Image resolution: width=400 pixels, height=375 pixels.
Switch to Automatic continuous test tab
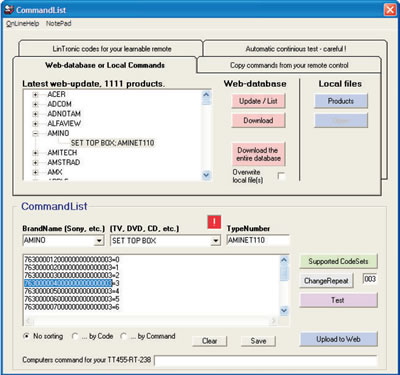296,49
